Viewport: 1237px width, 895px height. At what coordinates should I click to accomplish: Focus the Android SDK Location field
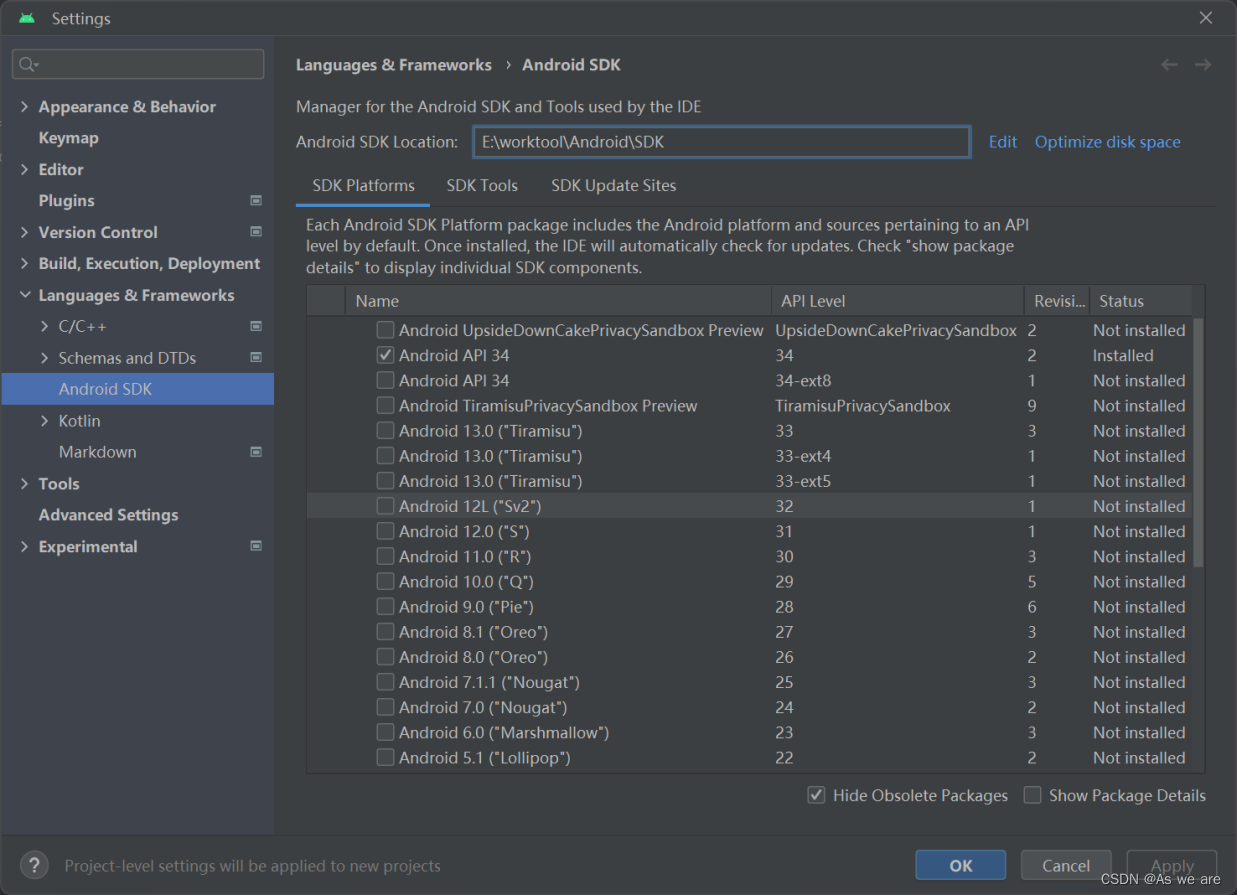[722, 142]
